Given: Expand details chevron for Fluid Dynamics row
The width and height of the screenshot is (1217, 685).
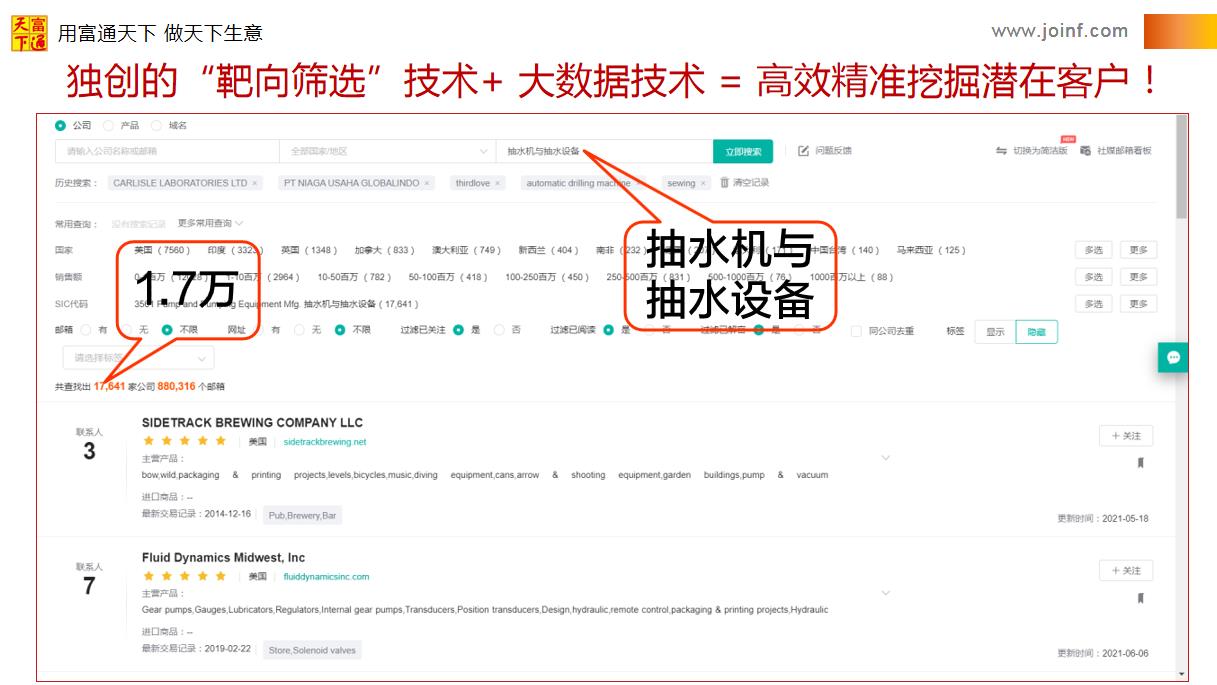Looking at the screenshot, I should click(885, 593).
